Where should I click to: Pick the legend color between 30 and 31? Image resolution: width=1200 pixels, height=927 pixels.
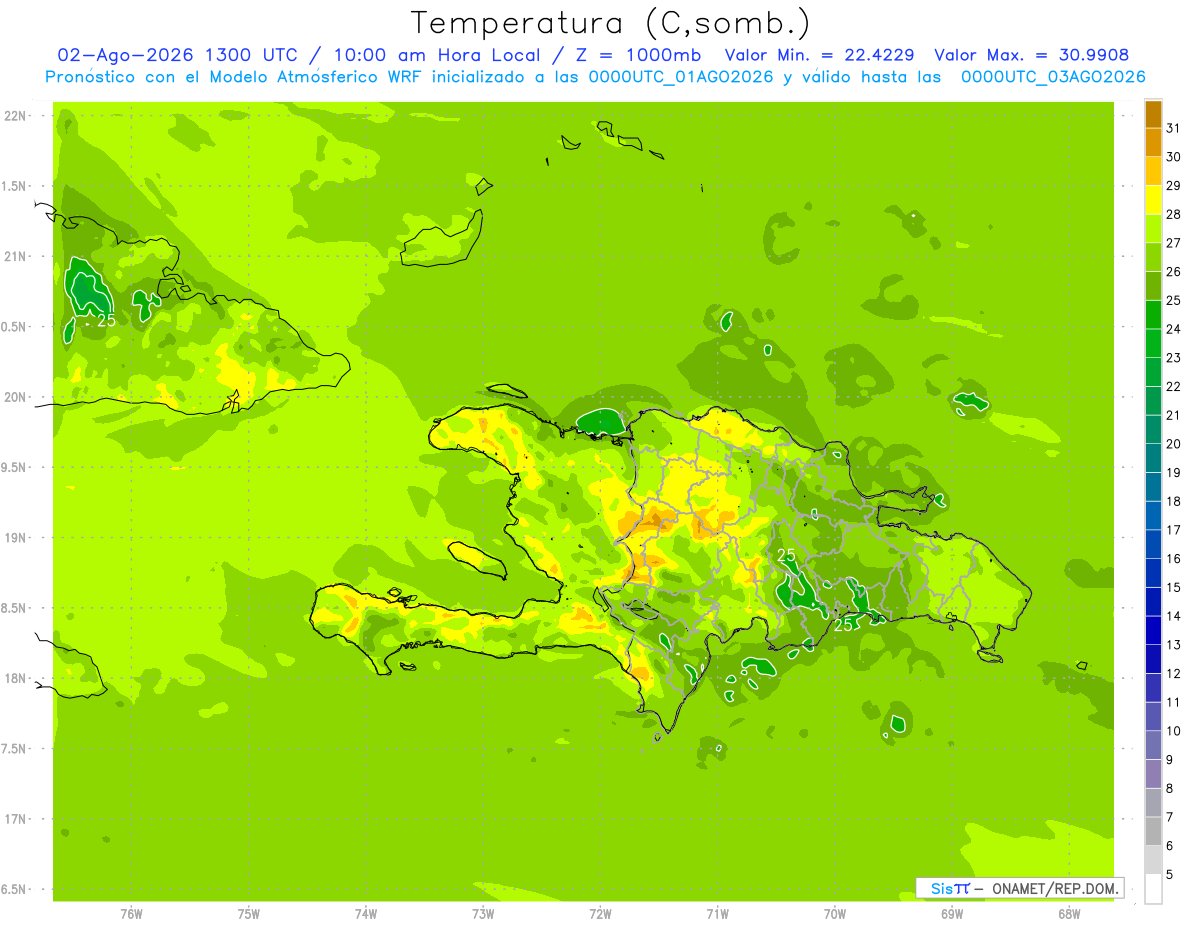1153,142
